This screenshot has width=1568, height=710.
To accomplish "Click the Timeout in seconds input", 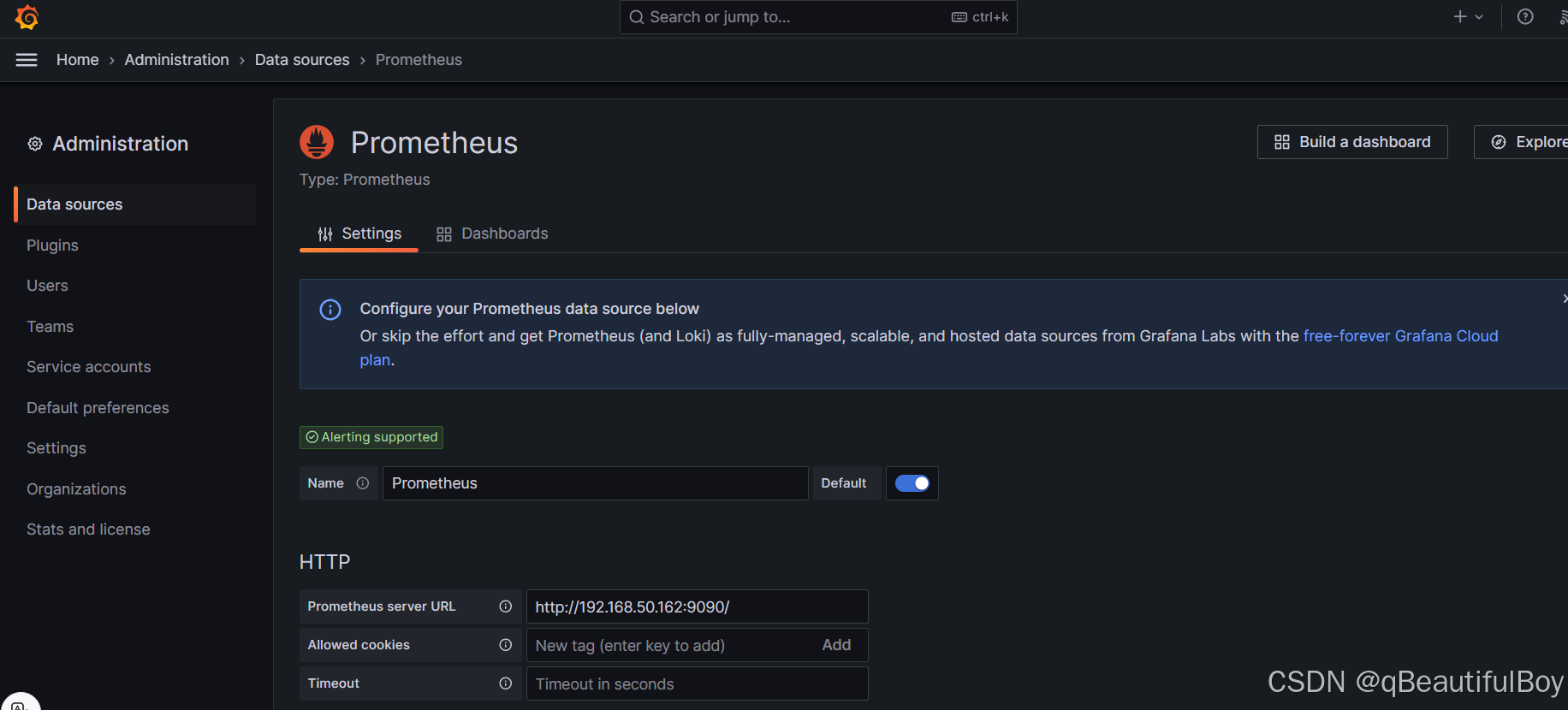I will click(698, 683).
